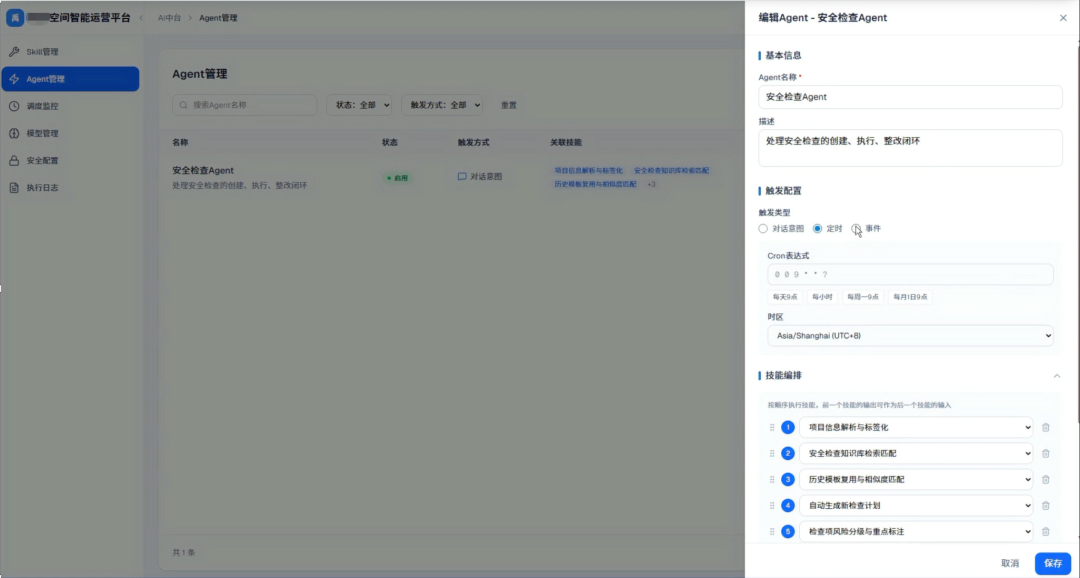Screen dimensions: 1080x578
Task: Close the 编辑Agent panel
Action: pyautogui.click(x=1063, y=18)
